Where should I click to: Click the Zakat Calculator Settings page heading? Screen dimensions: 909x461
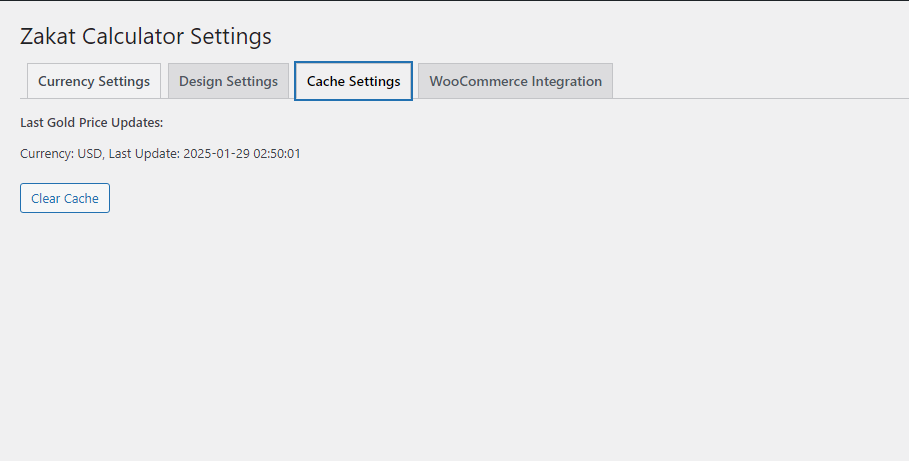point(146,36)
